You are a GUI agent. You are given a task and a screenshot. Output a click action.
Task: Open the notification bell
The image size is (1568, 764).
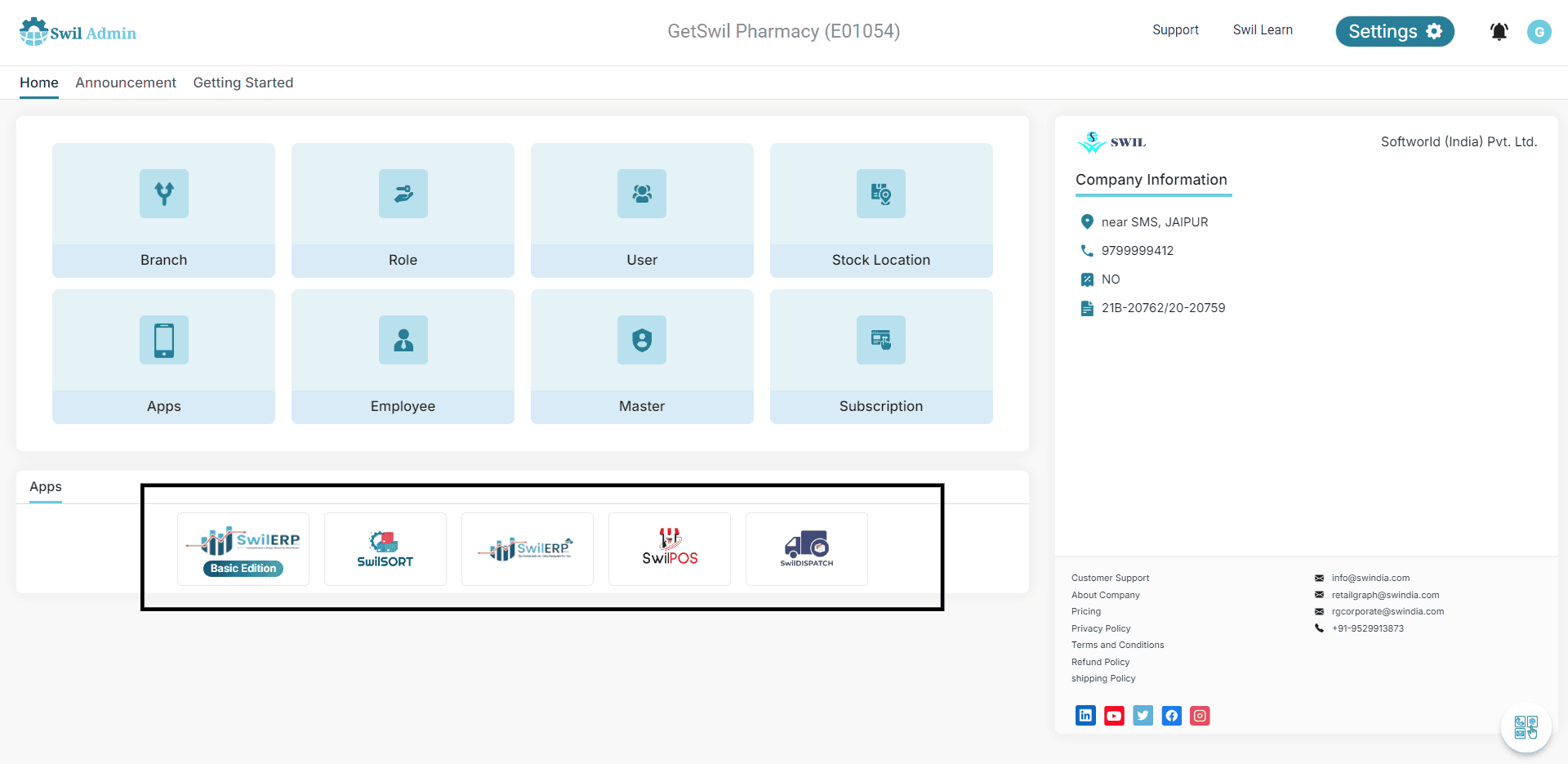[1499, 32]
